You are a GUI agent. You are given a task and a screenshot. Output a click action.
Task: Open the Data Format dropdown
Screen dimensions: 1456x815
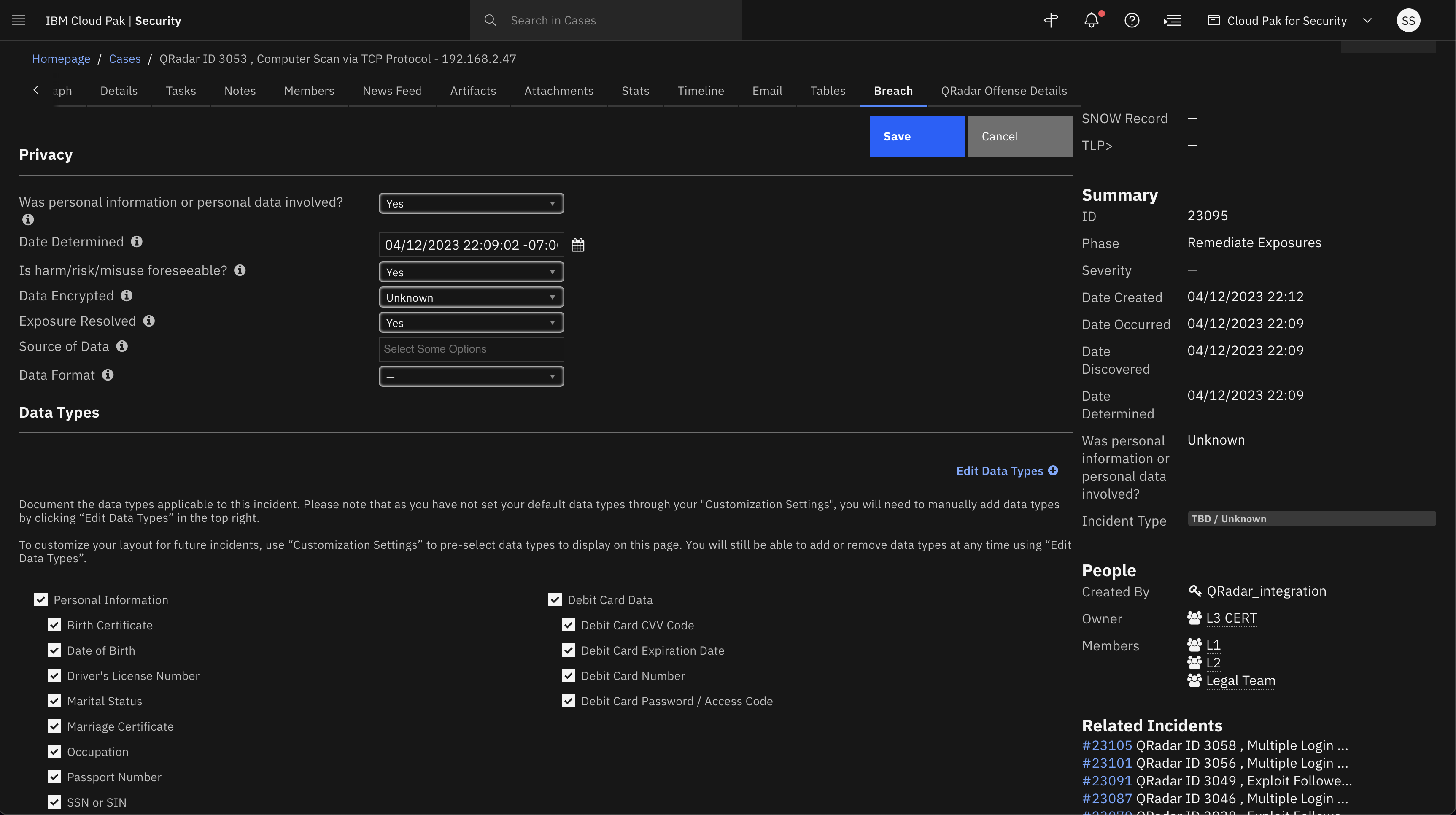[471, 376]
